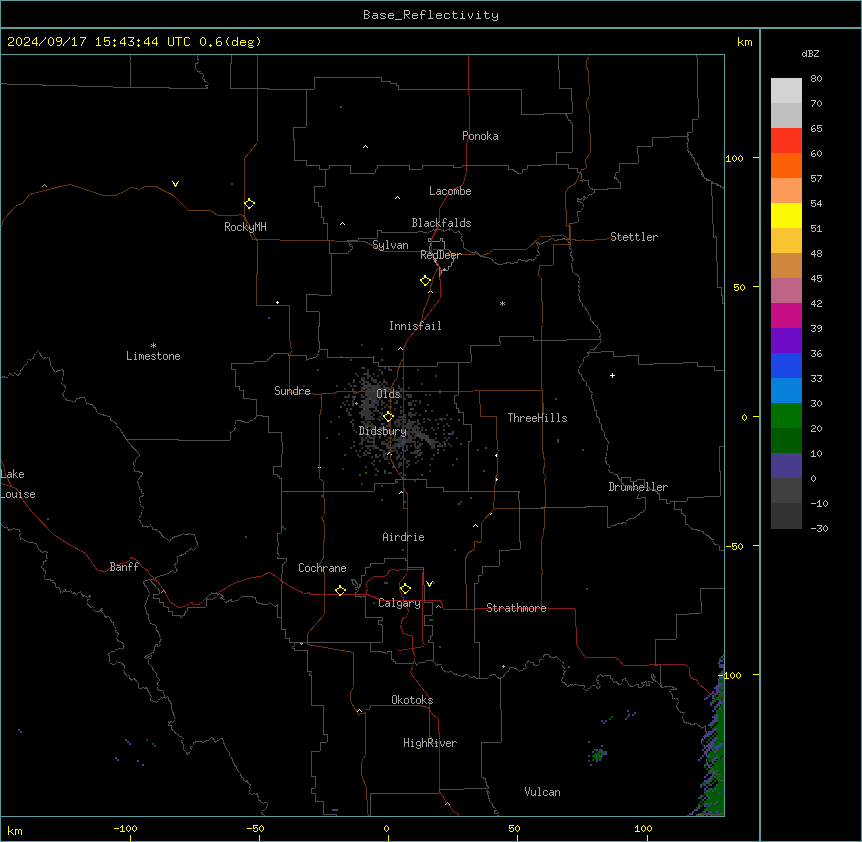862x842 pixels.
Task: Click the Calgary city label
Action: point(399,603)
